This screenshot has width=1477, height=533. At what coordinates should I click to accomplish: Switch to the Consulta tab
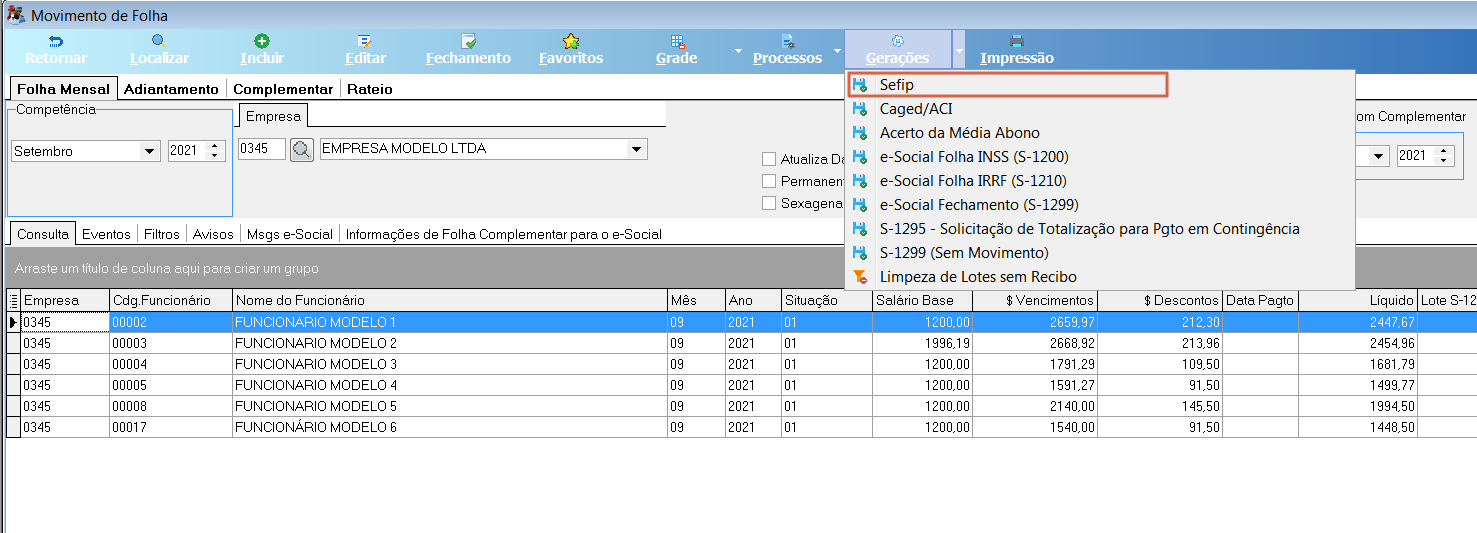tap(43, 234)
